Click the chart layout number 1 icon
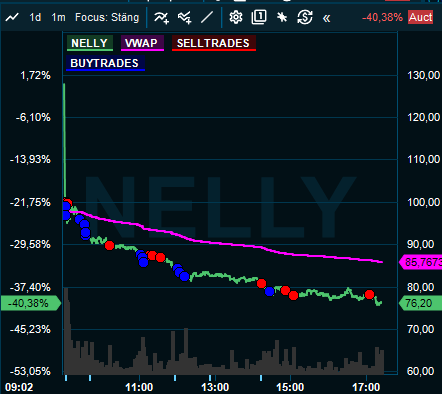 pyautogui.click(x=259, y=17)
